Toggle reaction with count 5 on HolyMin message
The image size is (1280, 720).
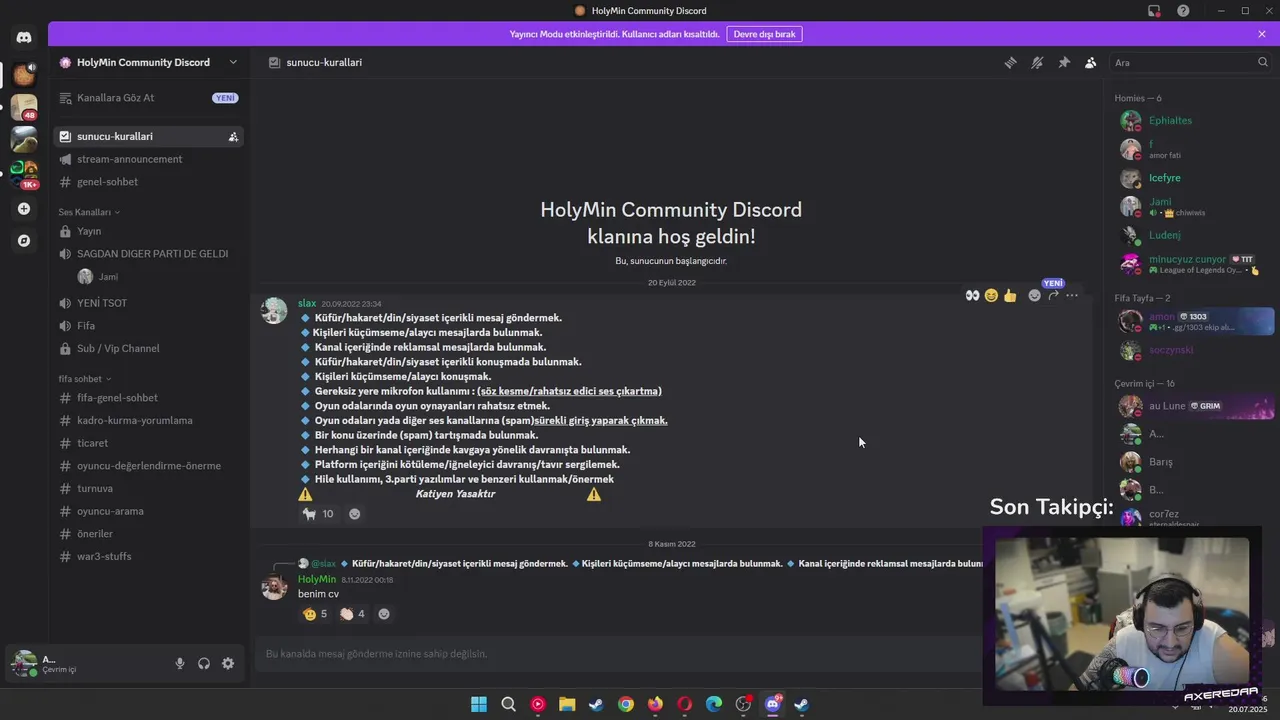pyautogui.click(x=315, y=614)
